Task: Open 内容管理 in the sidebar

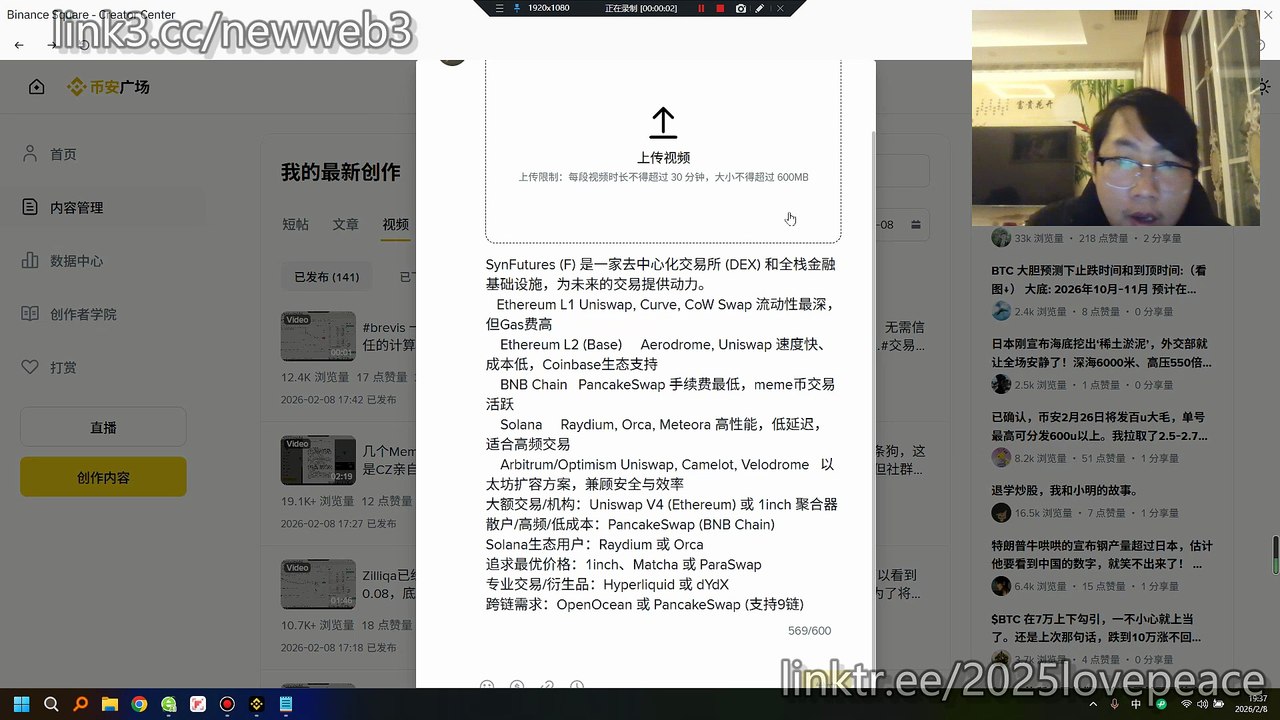Action: pos(76,208)
